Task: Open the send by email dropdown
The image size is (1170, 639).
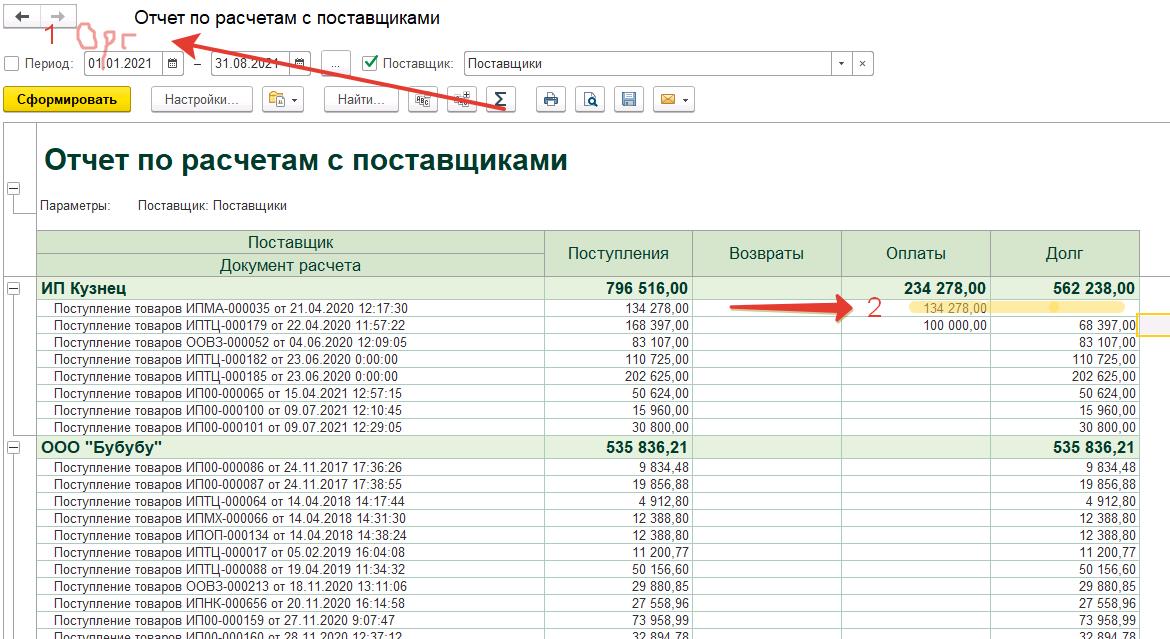Action: pyautogui.click(x=673, y=99)
